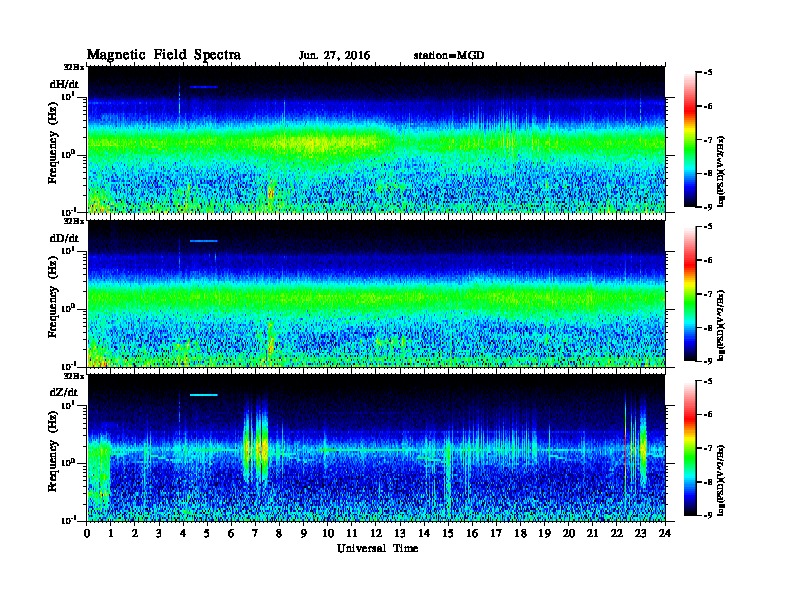Click hour 9 on the Universal Time axis

304,534
